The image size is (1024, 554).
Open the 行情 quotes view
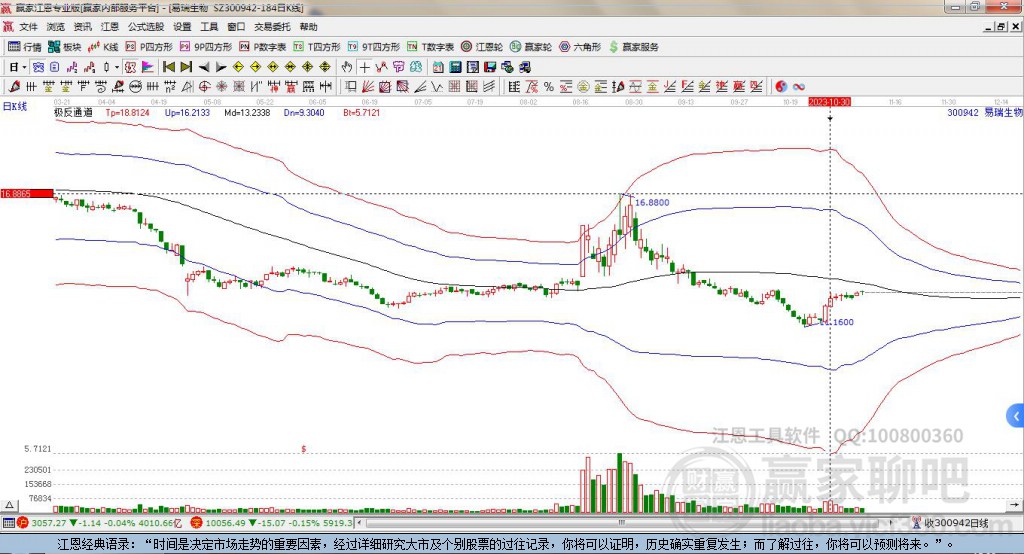point(24,47)
